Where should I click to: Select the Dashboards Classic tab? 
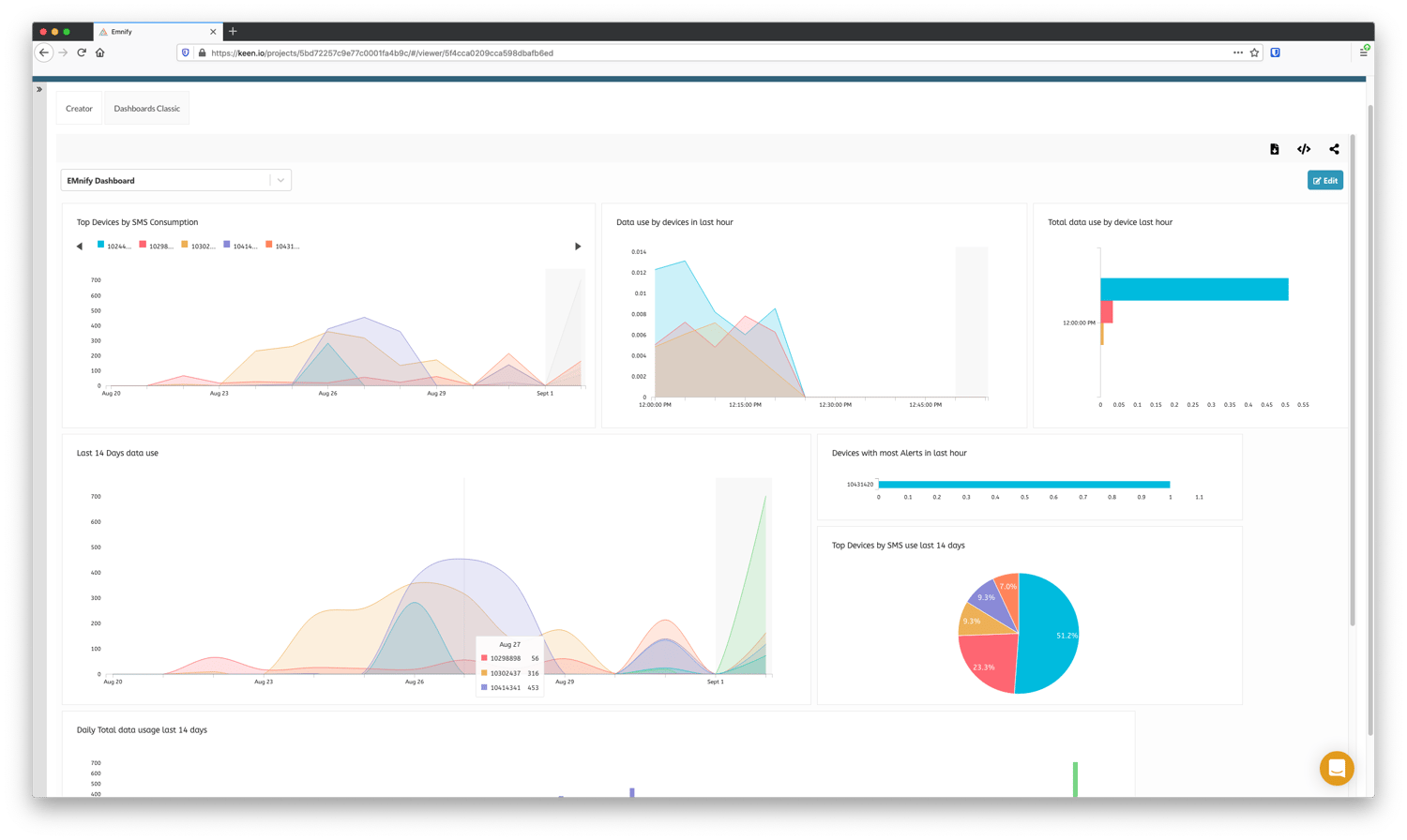(146, 108)
